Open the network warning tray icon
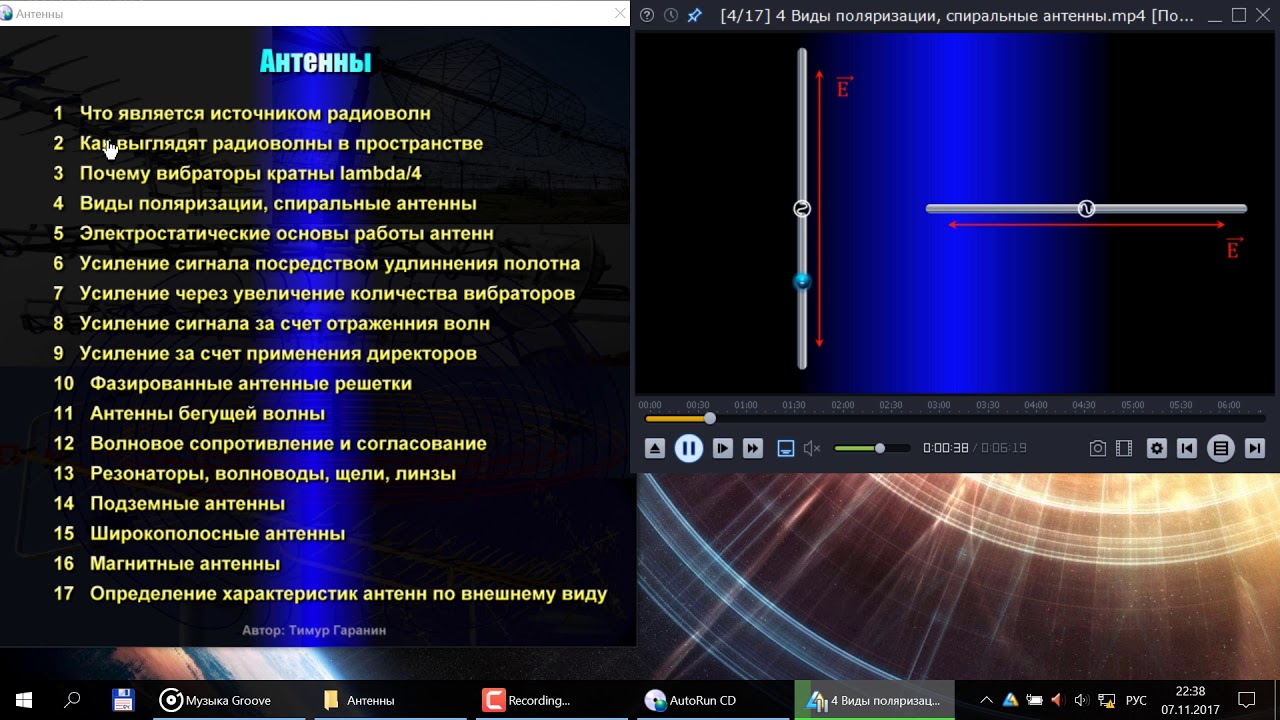The width and height of the screenshot is (1280, 720). tap(1107, 700)
